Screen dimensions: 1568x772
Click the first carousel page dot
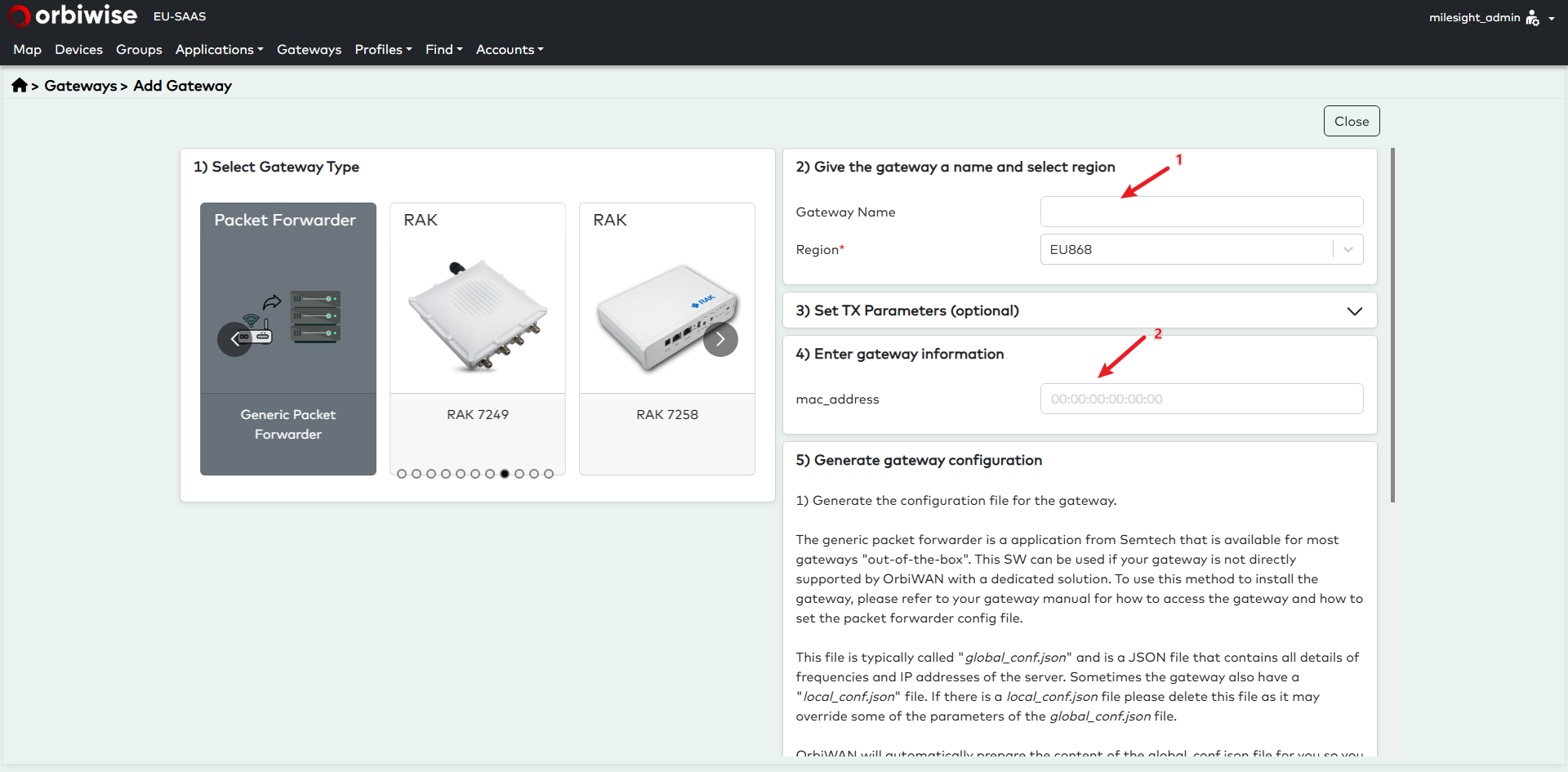(402, 474)
